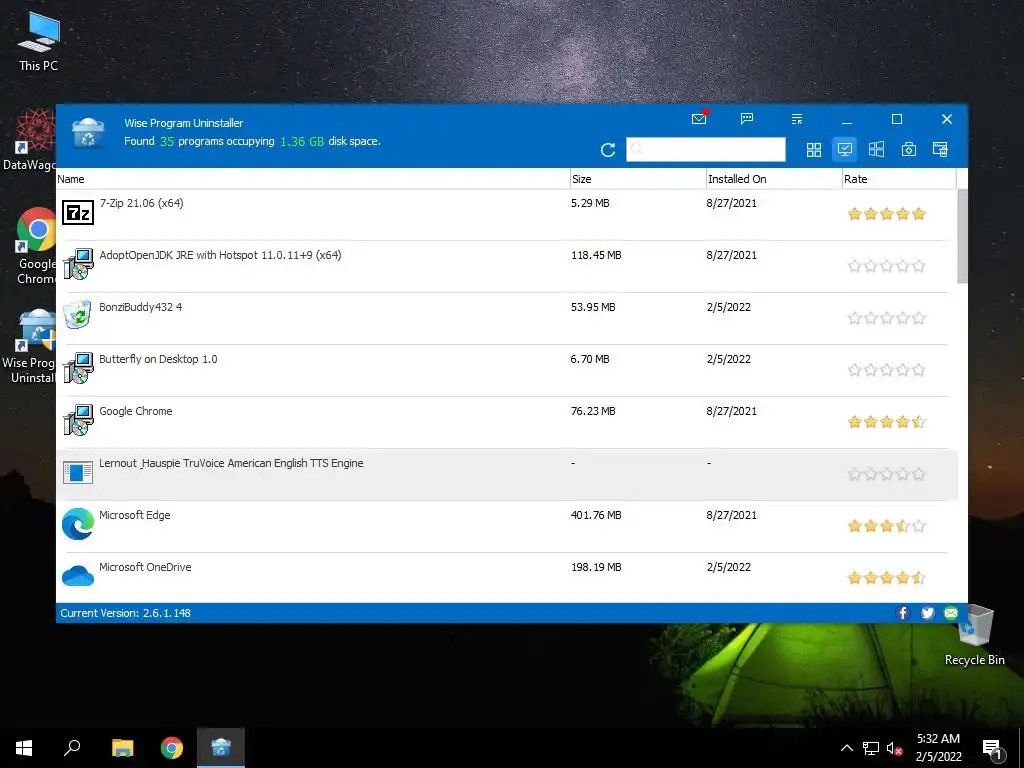This screenshot has height=768, width=1024.
Task: Click Current Version 2.6.1.148 status text
Action: tap(125, 613)
